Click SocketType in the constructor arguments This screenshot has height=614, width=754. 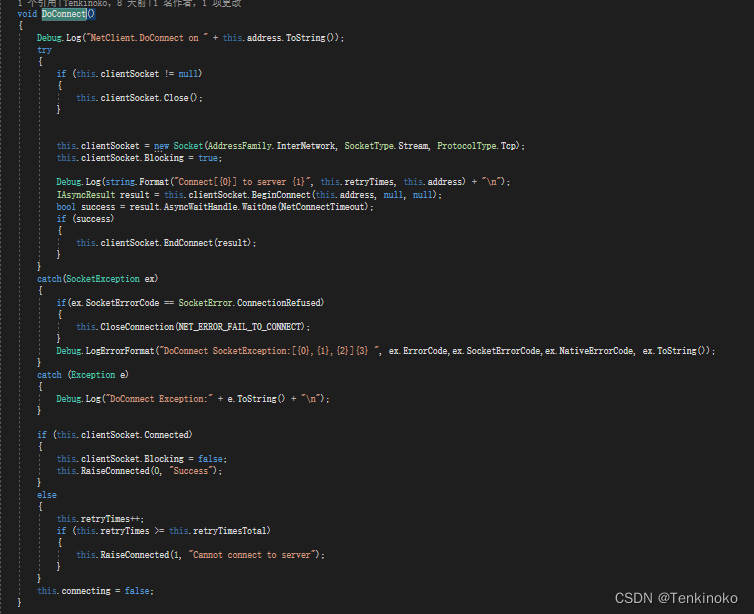(x=369, y=146)
